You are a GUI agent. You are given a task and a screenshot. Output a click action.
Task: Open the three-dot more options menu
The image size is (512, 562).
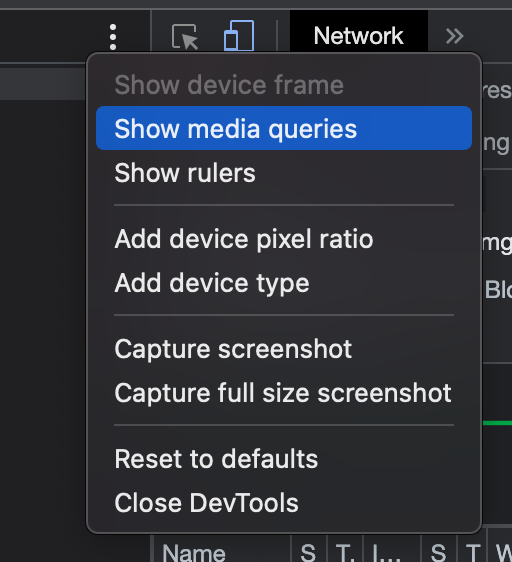pyautogui.click(x=113, y=37)
